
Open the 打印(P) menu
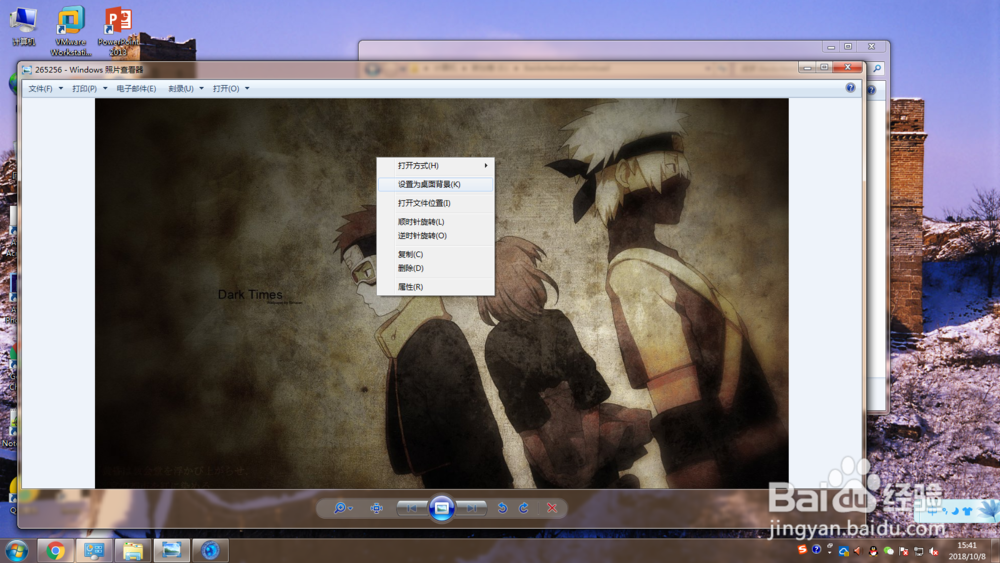pyautogui.click(x=89, y=89)
